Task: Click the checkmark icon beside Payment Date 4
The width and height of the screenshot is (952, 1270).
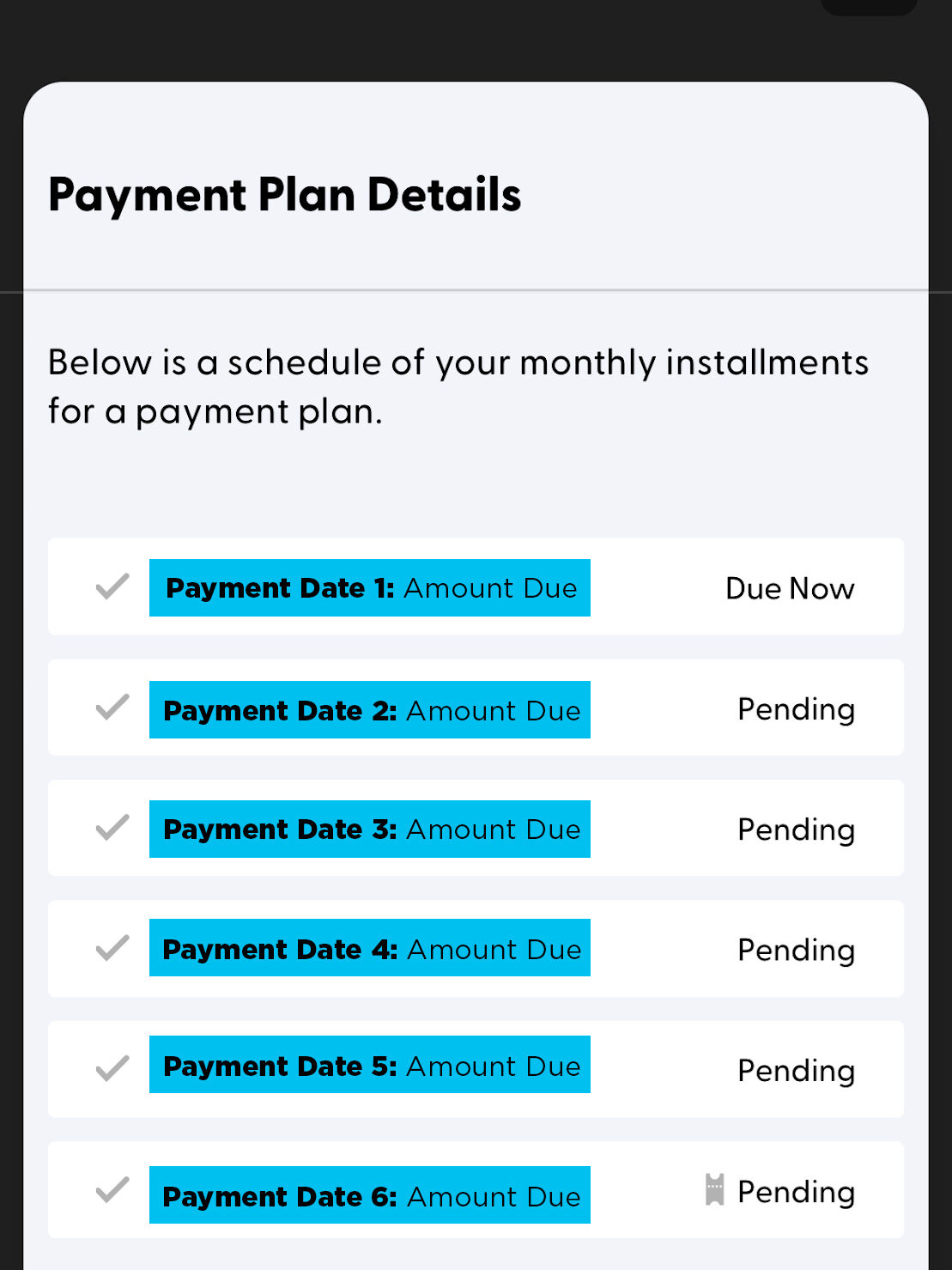Action: tap(112, 948)
